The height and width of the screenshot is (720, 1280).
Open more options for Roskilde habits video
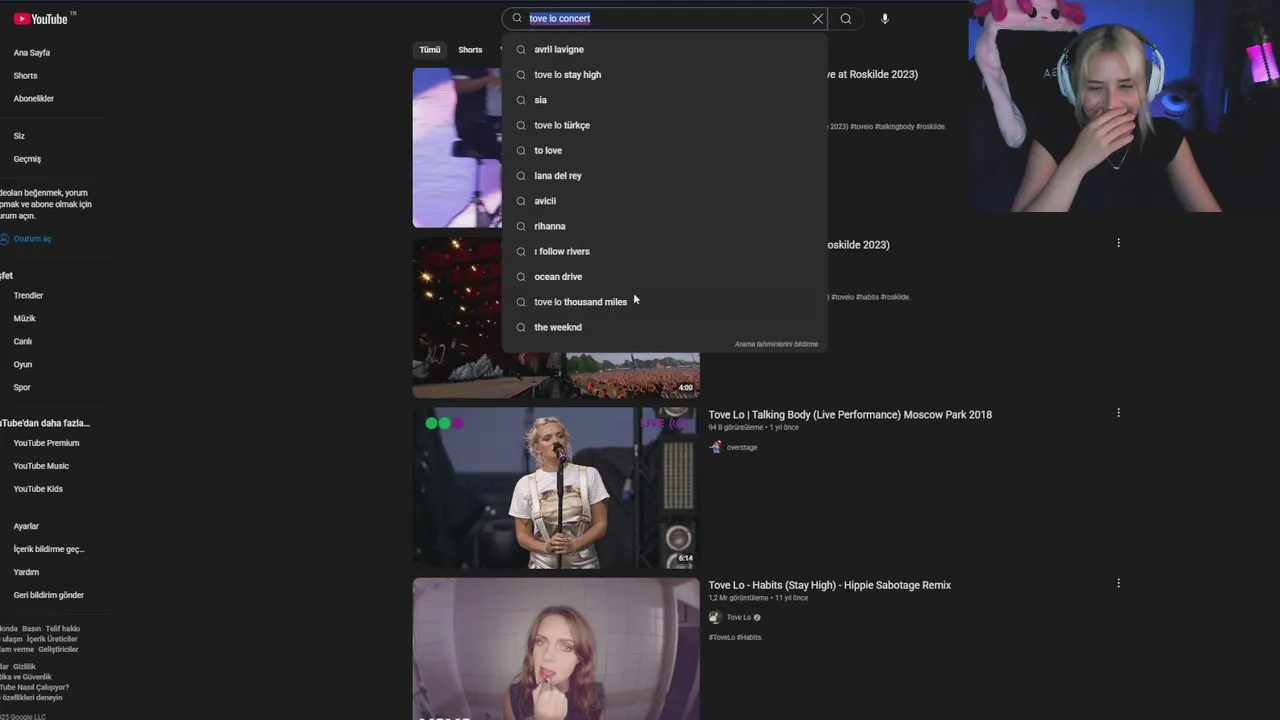pos(1118,243)
